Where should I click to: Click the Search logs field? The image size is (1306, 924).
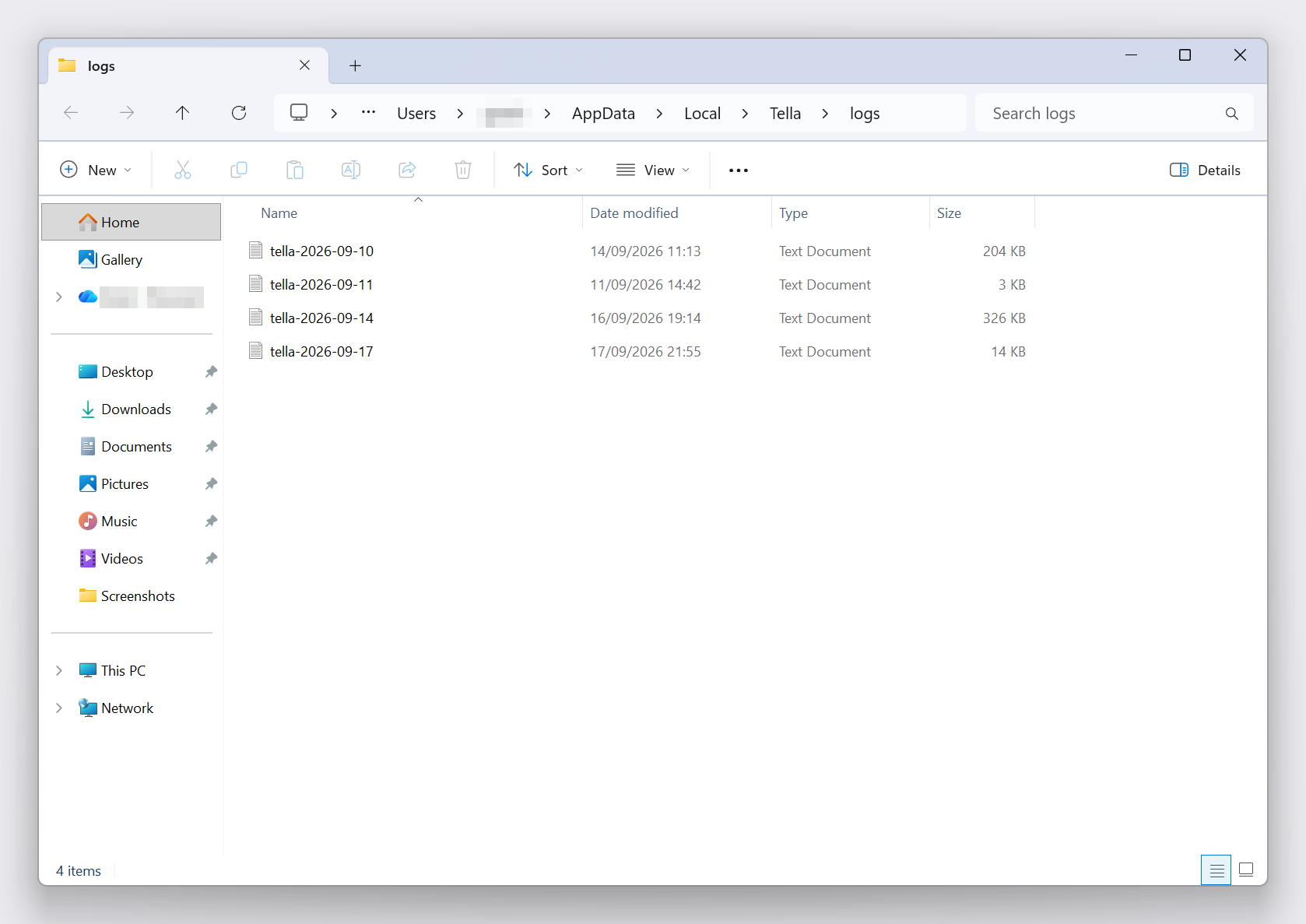coord(1114,114)
